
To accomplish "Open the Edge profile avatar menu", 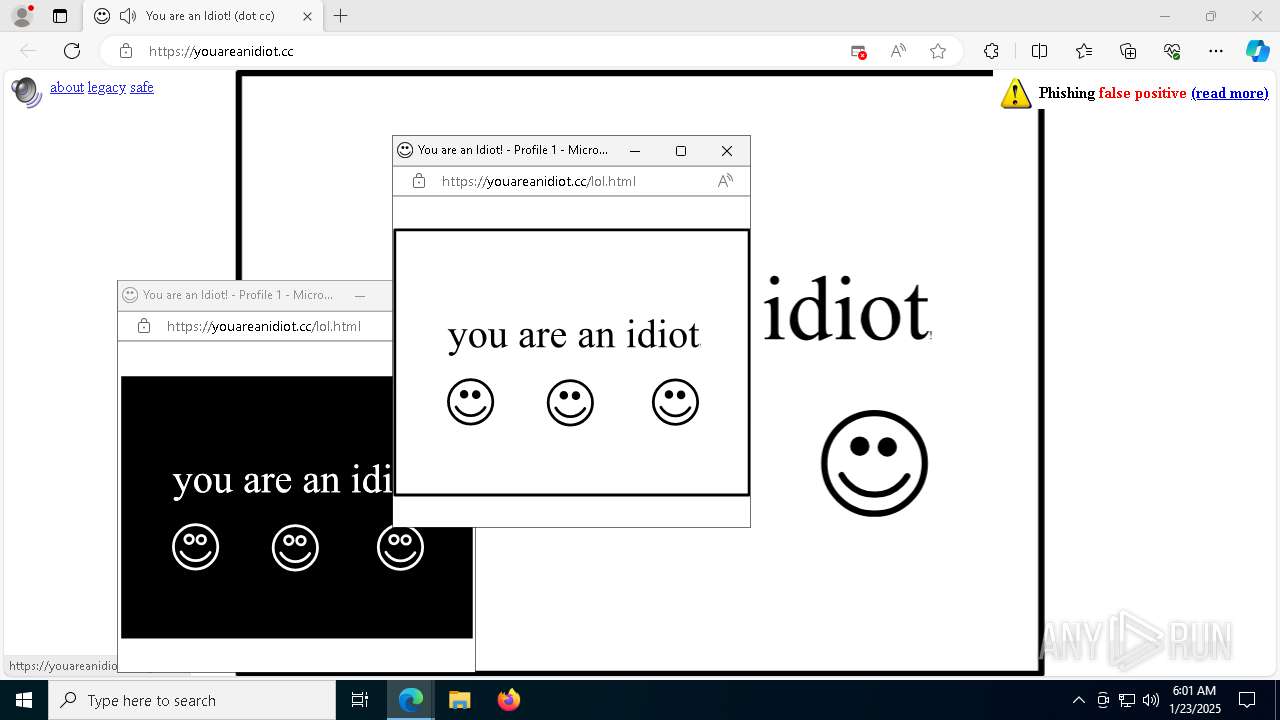I will pos(22,16).
